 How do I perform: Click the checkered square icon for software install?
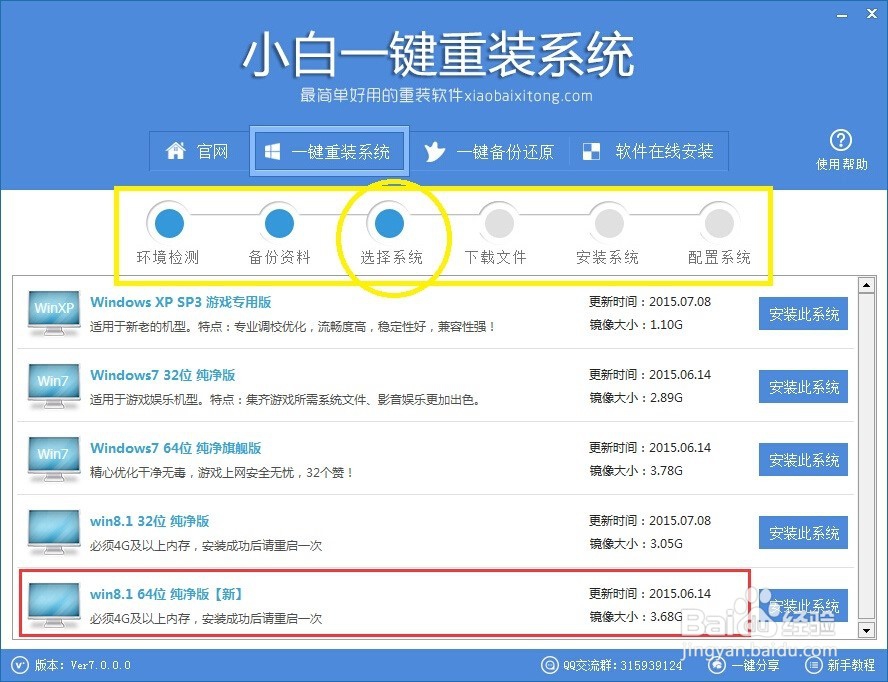coord(591,152)
